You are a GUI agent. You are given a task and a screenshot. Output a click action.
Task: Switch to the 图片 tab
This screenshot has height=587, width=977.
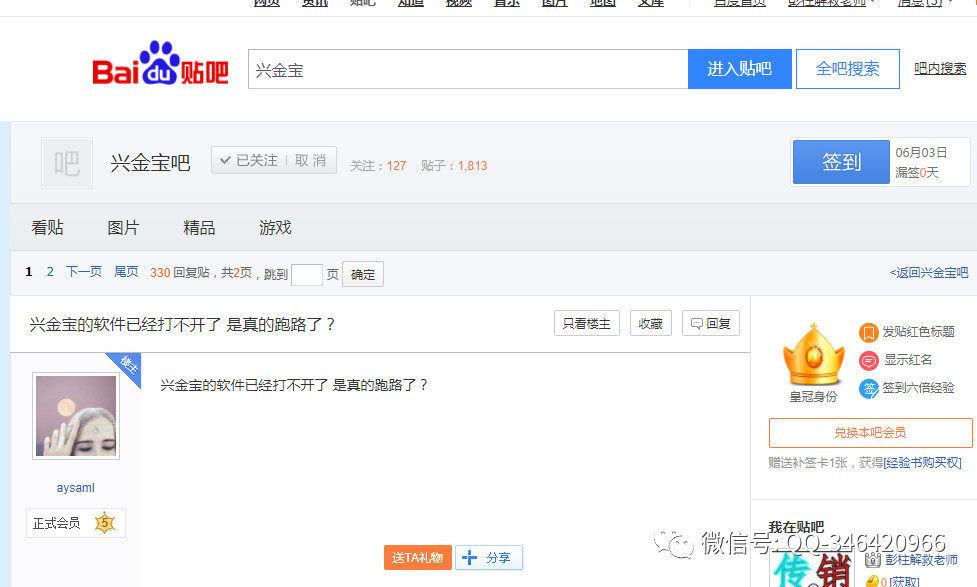point(123,228)
